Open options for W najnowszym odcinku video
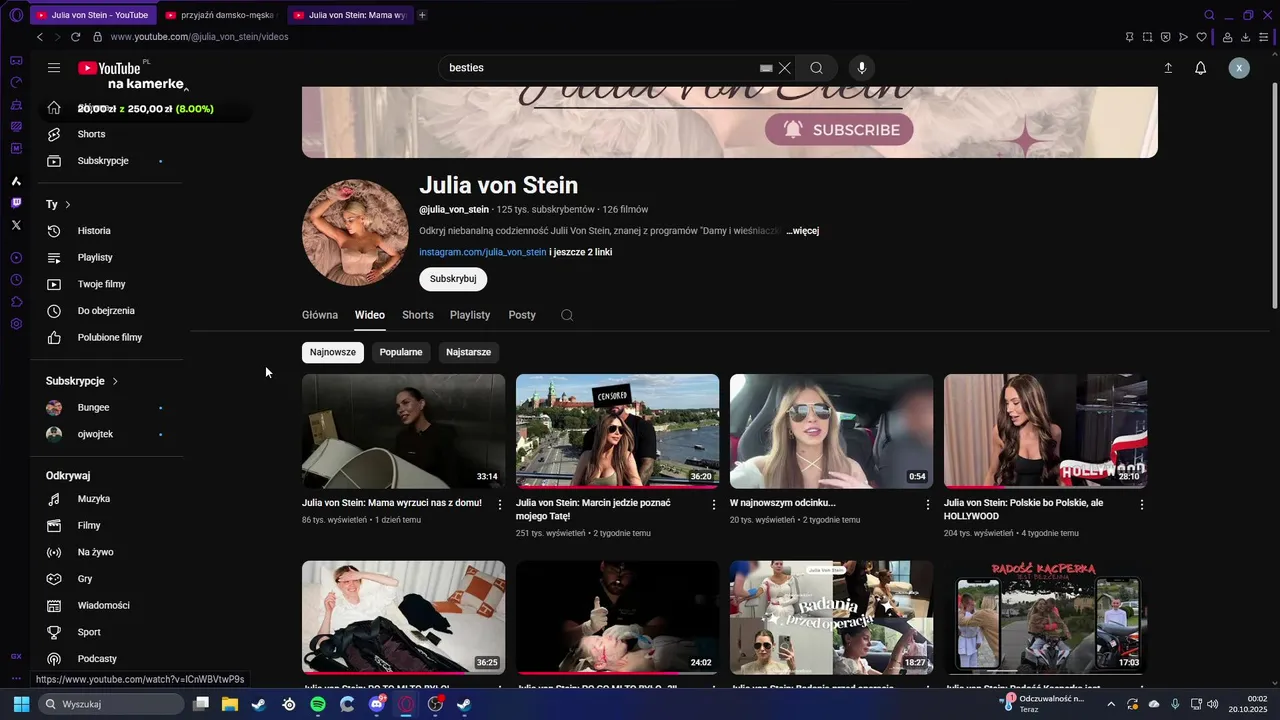This screenshot has height=720, width=1280. point(928,505)
